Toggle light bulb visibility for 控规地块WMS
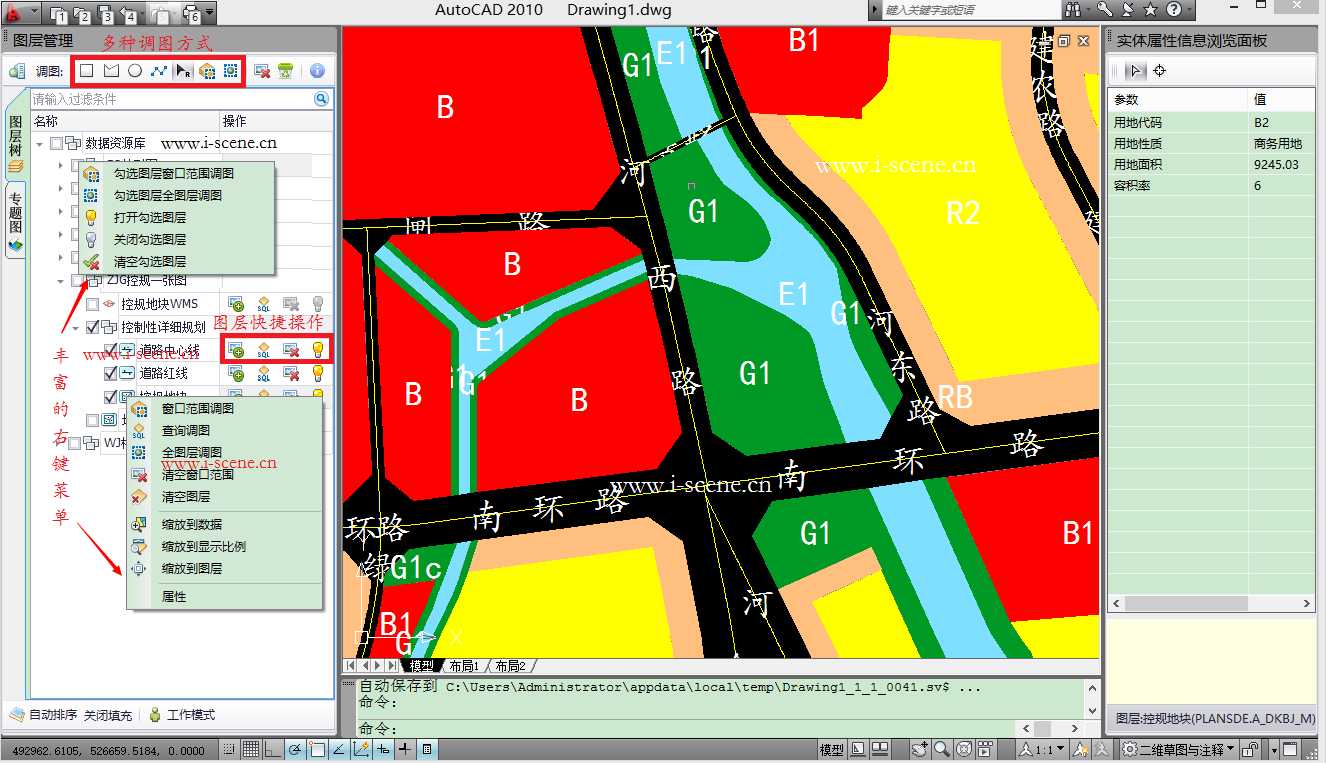The image size is (1326, 763). click(318, 304)
